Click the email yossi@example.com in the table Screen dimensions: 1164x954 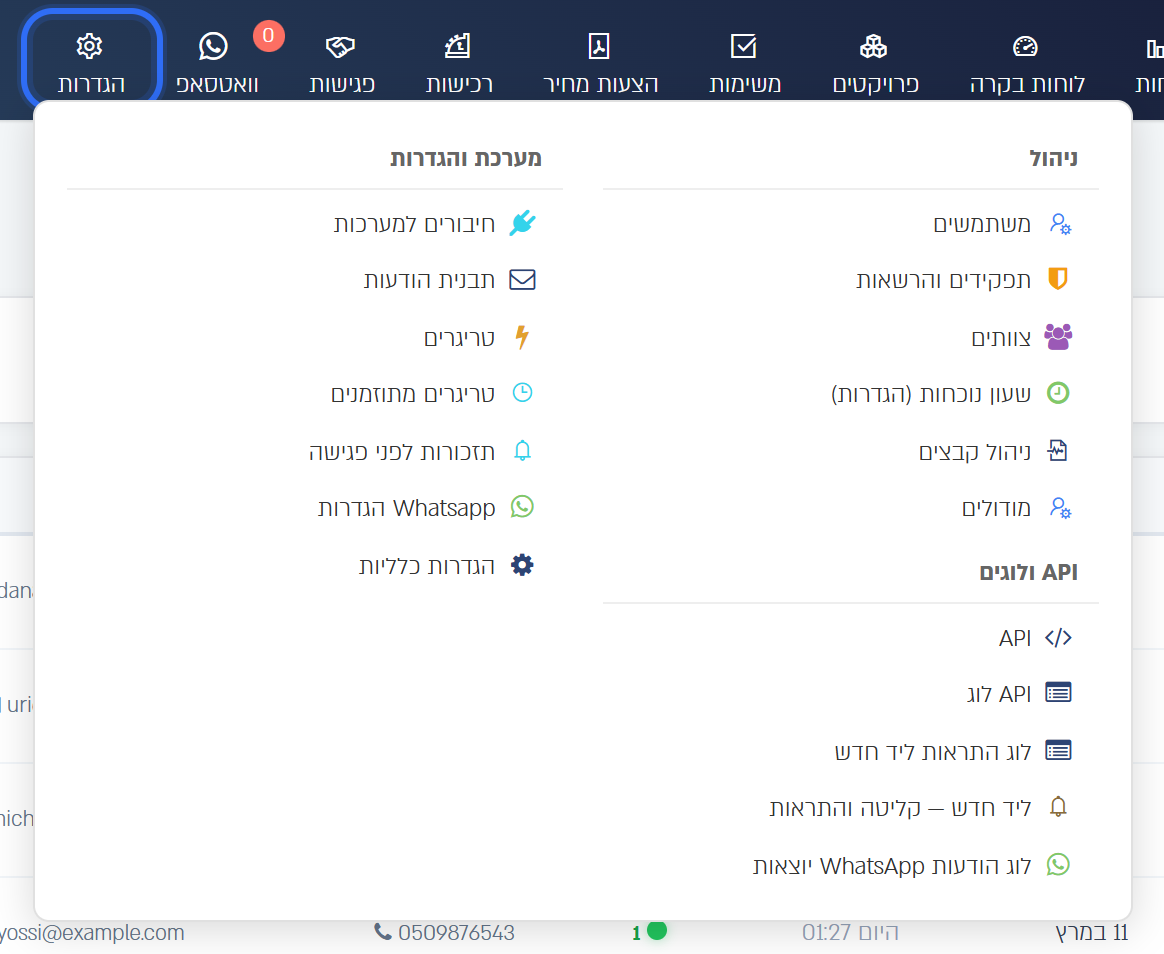tap(92, 932)
